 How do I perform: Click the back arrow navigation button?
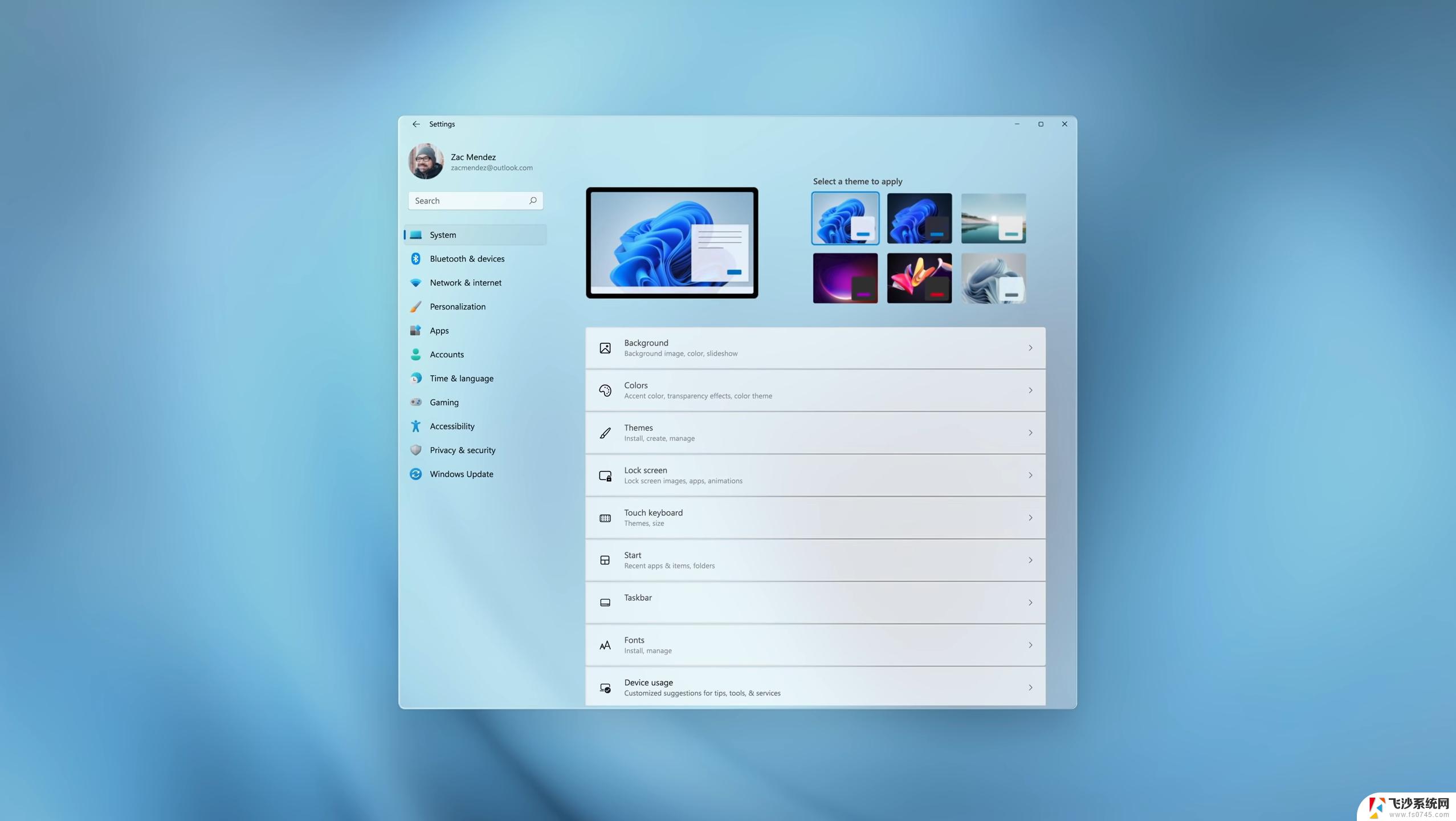click(416, 124)
